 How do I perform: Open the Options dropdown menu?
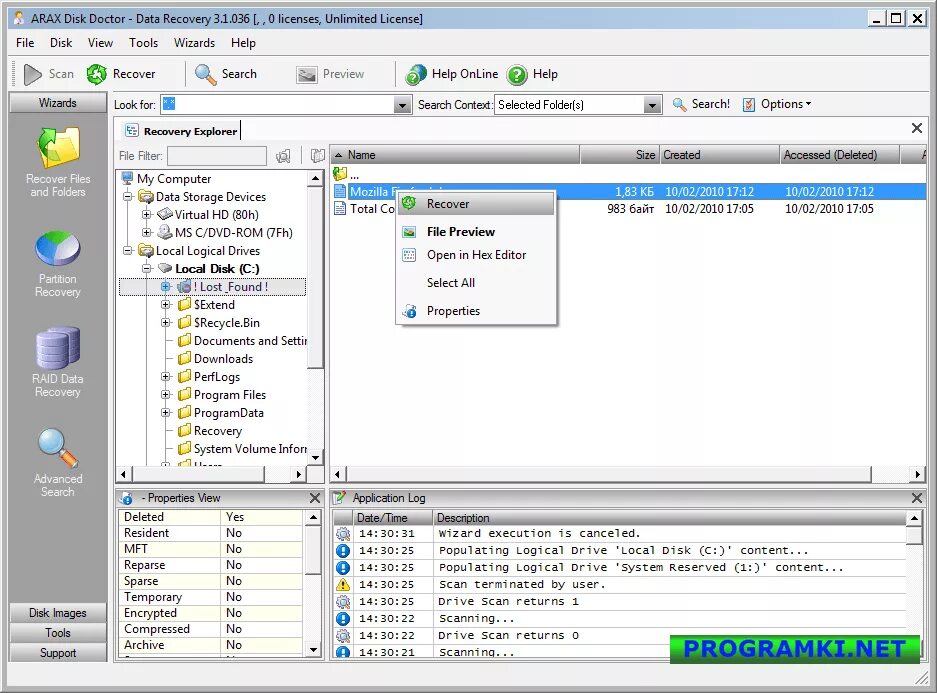tap(777, 104)
